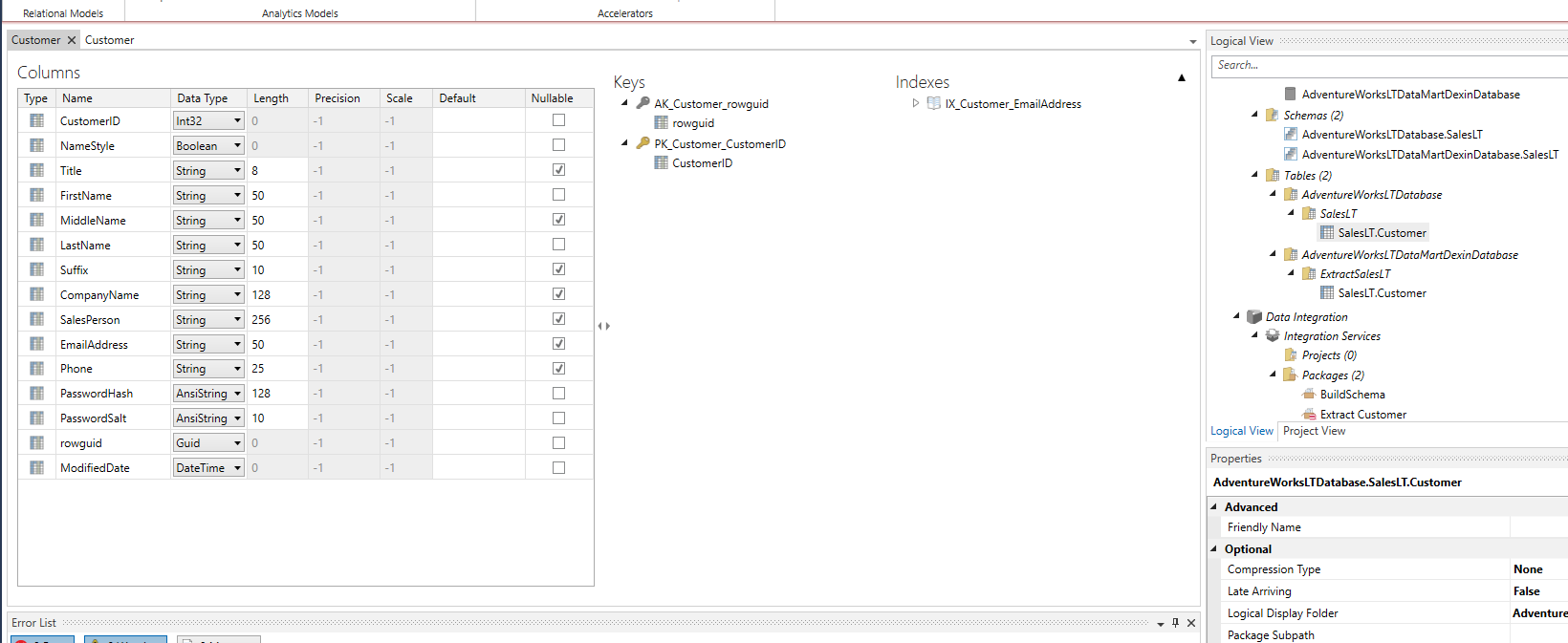Image resolution: width=1568 pixels, height=643 pixels.
Task: Select highlighted SalesLT.Customer table node
Action: (x=1382, y=233)
